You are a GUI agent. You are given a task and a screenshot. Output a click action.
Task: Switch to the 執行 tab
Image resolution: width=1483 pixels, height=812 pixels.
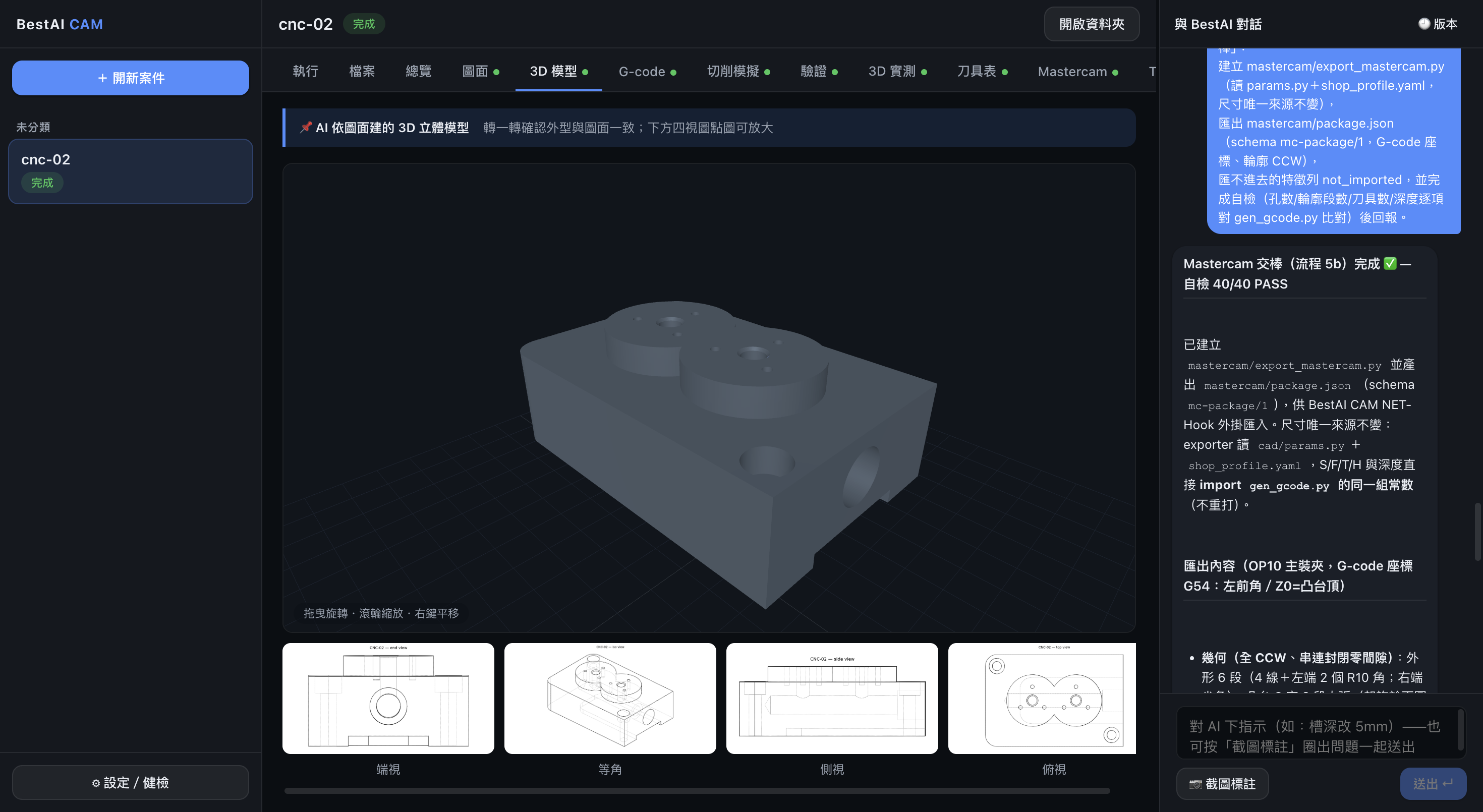point(305,71)
